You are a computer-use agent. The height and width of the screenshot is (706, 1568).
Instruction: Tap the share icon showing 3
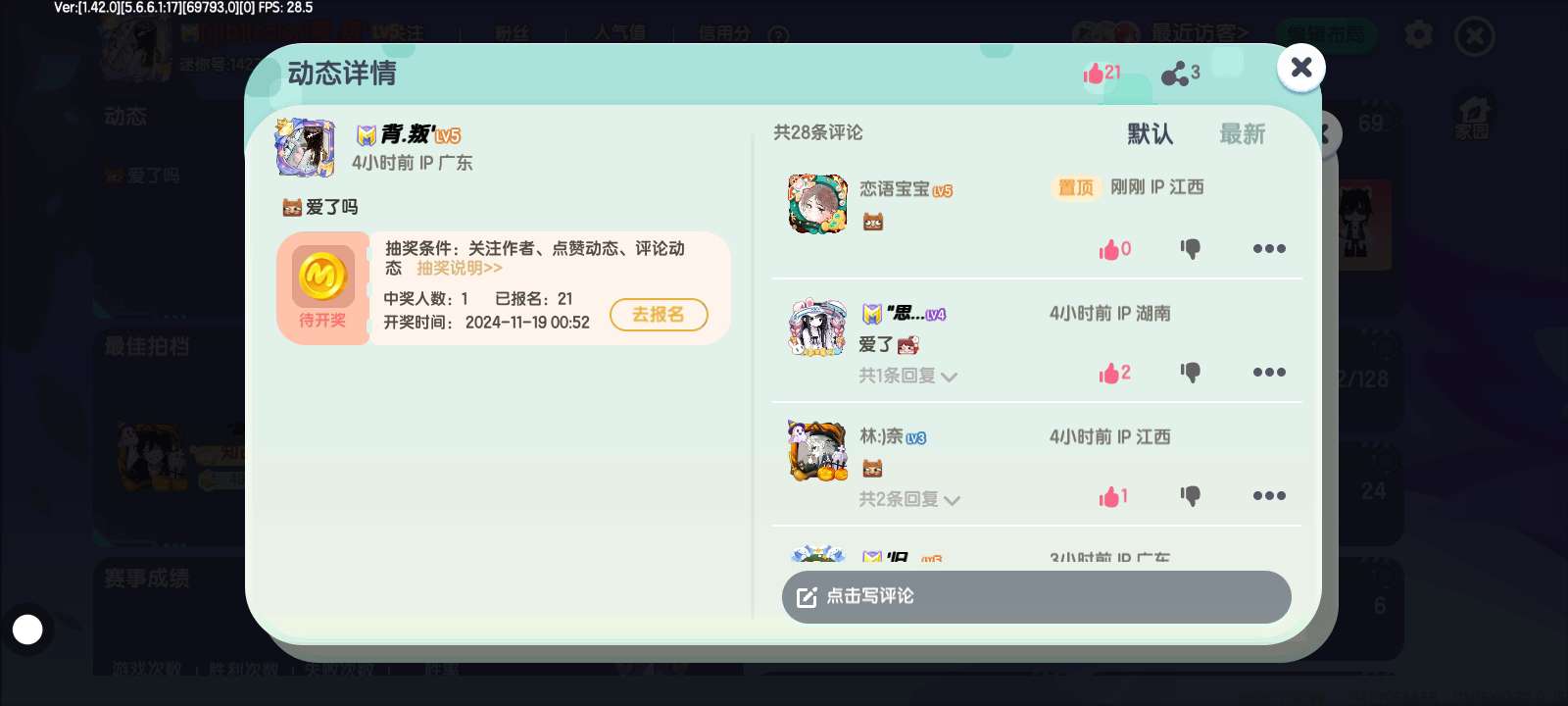pyautogui.click(x=1180, y=73)
